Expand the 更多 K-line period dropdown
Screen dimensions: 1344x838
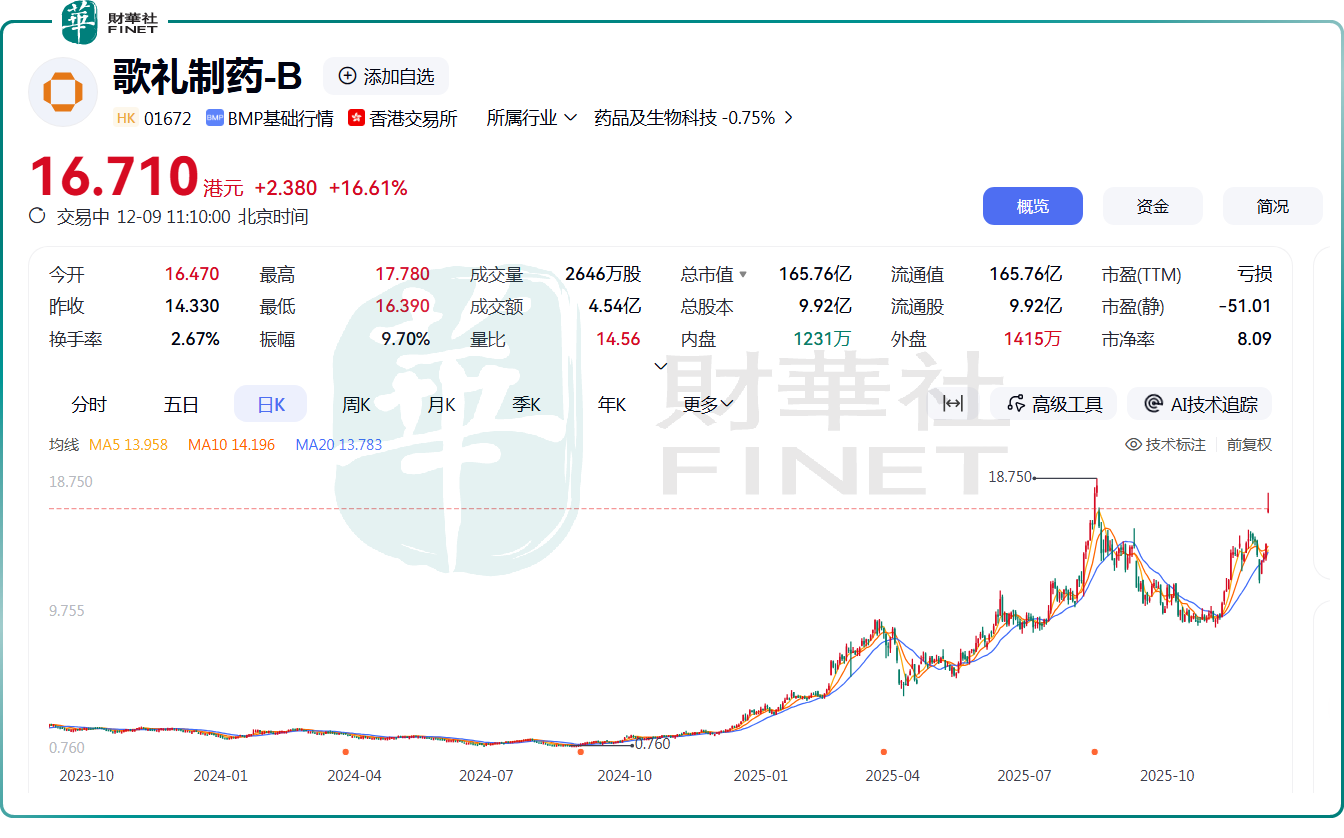click(x=707, y=403)
